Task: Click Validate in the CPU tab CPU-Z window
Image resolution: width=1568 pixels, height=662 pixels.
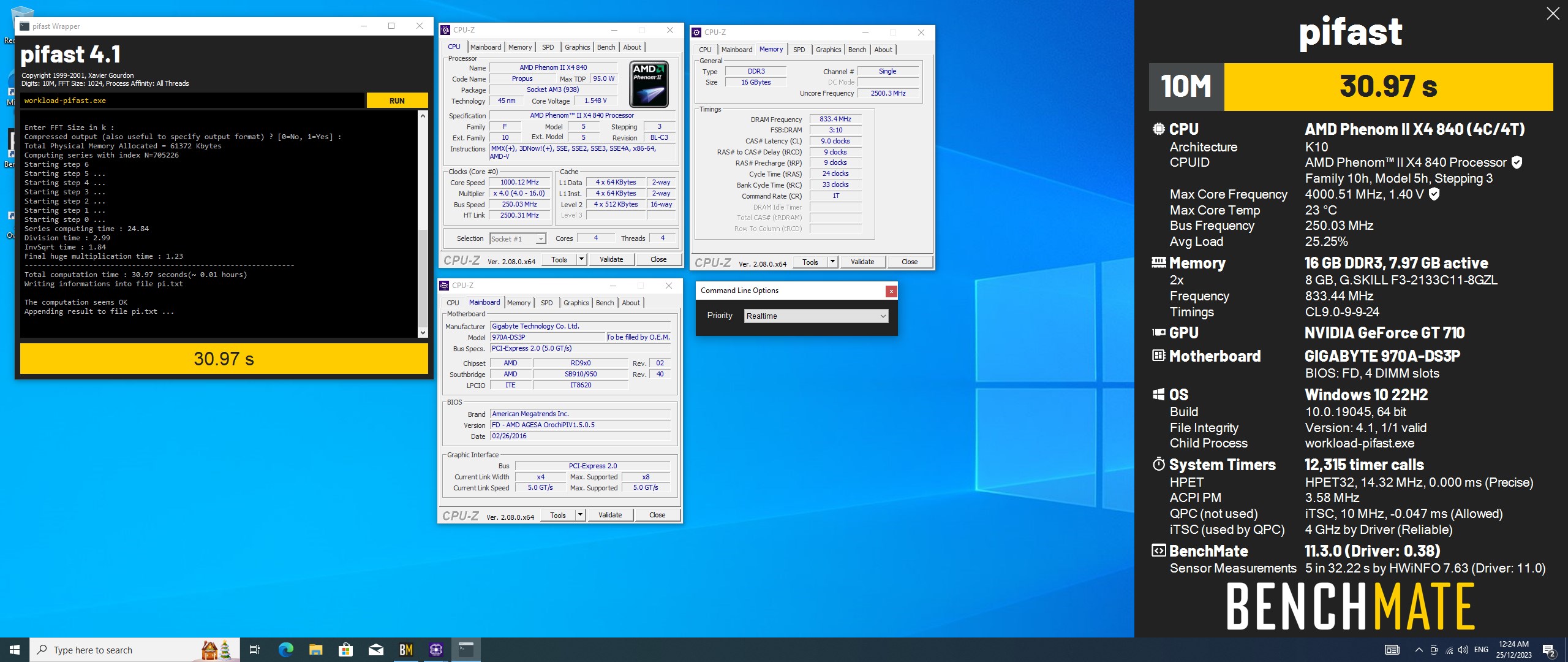Action: pyautogui.click(x=611, y=259)
